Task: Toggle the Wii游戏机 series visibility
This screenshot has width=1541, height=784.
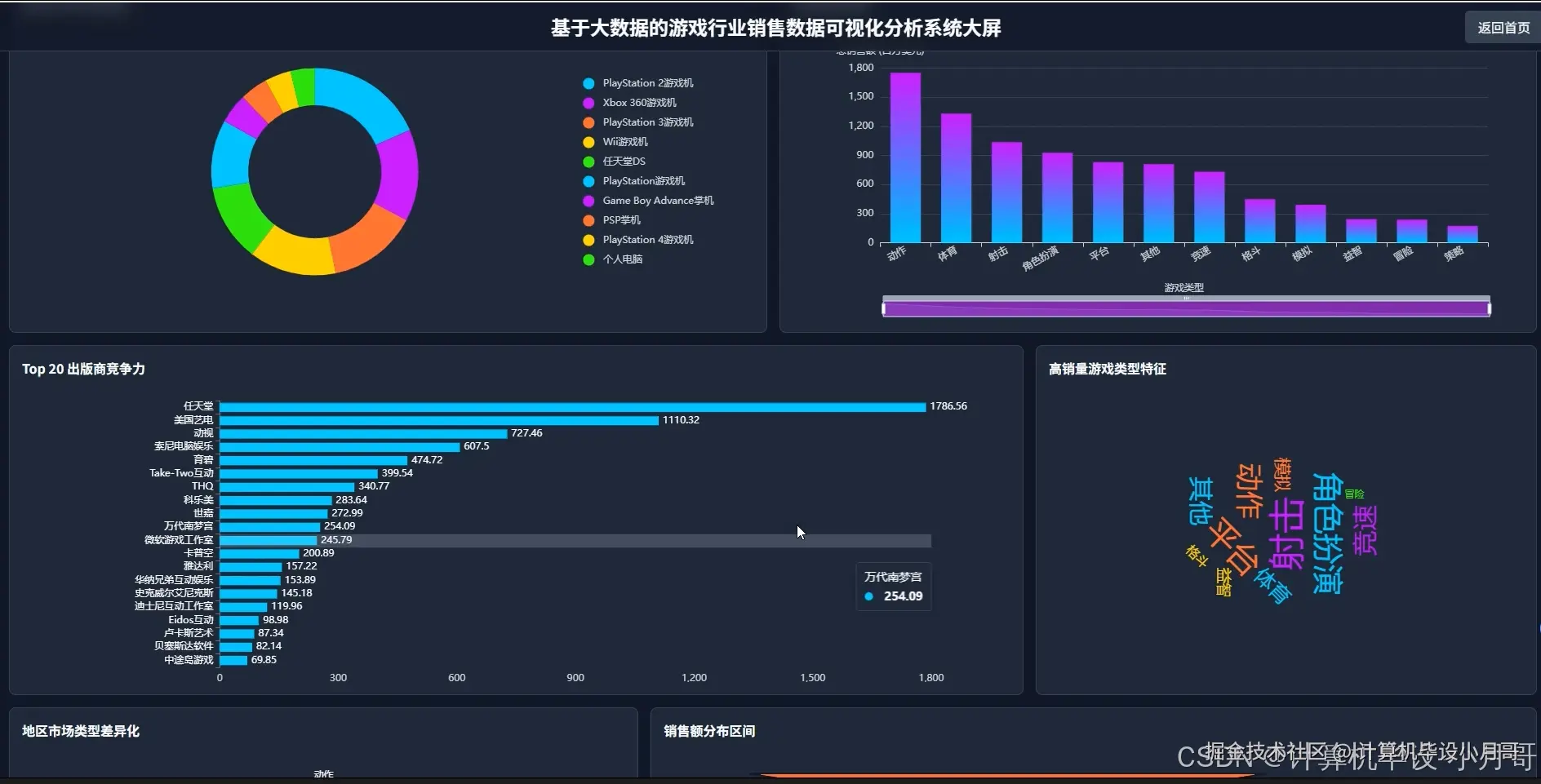Action: [x=588, y=141]
